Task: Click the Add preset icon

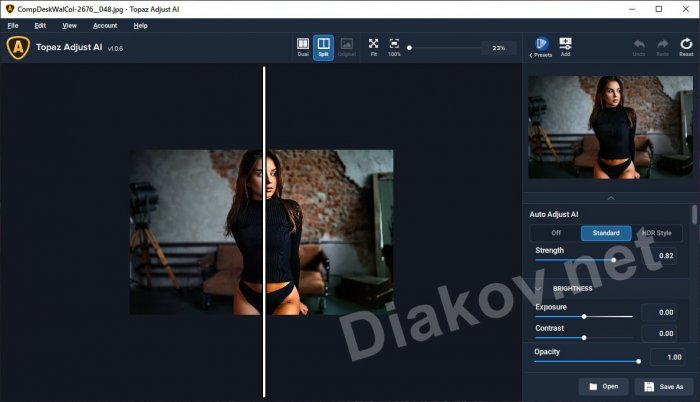Action: pyautogui.click(x=566, y=46)
